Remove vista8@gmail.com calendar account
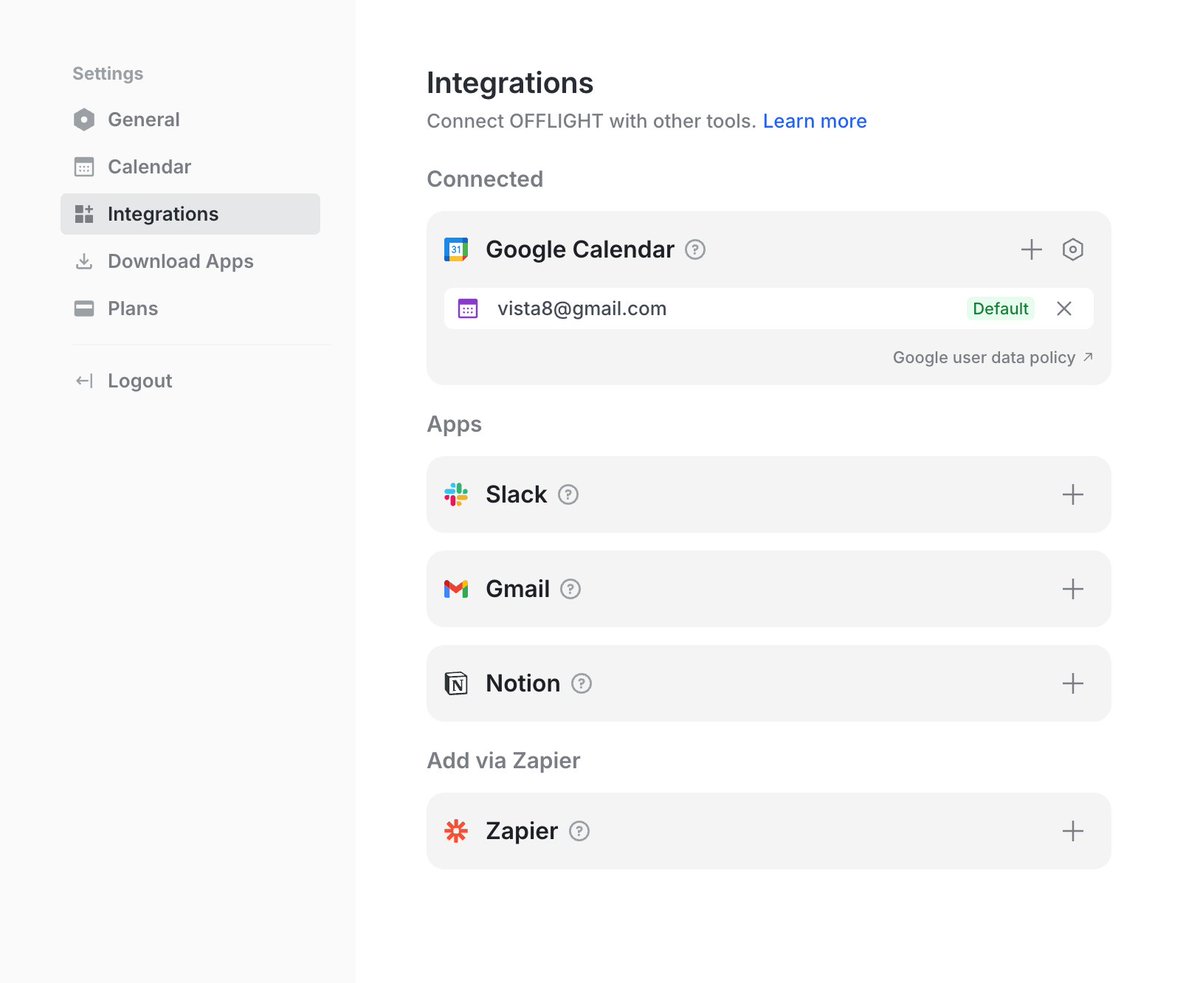1200x983 pixels. click(x=1064, y=309)
